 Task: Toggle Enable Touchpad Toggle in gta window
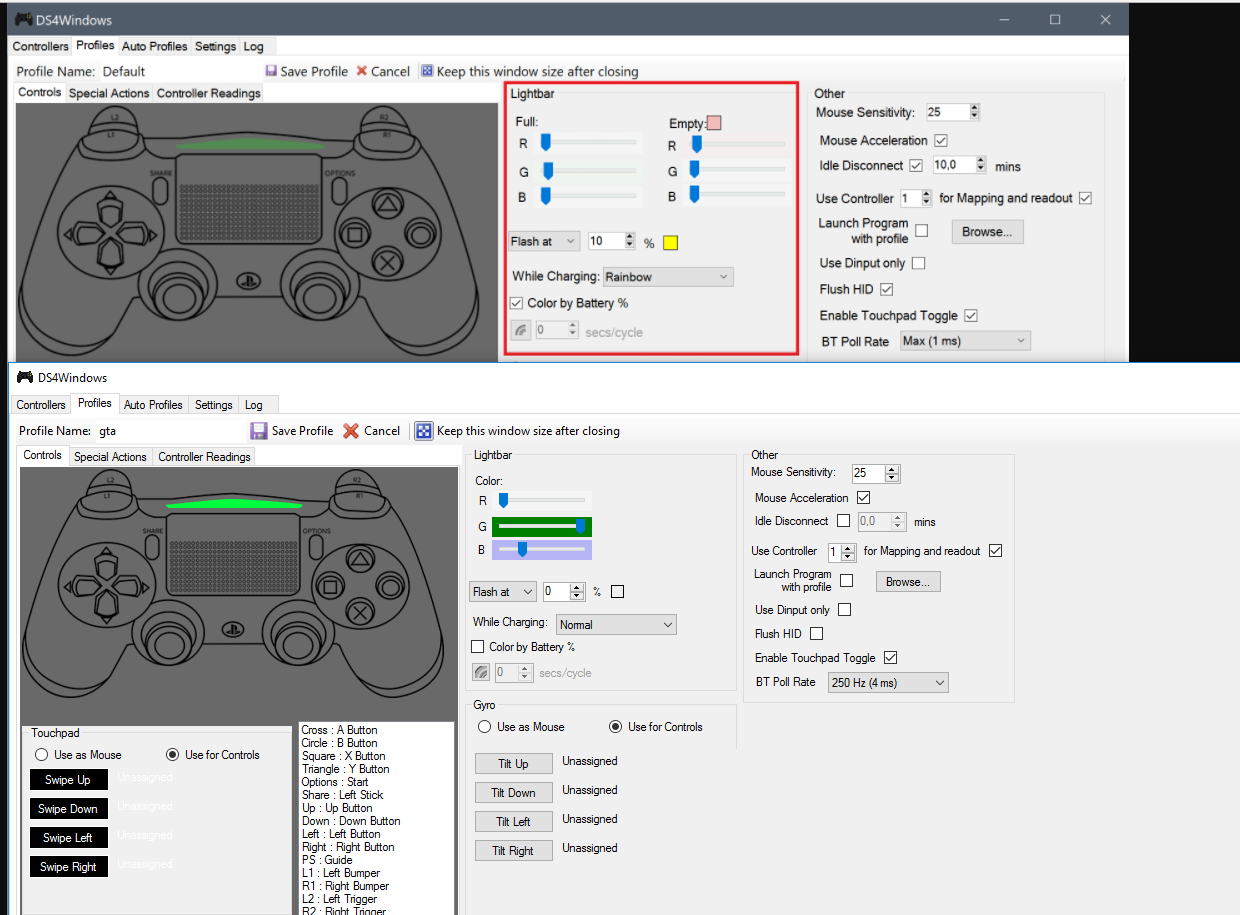[x=891, y=657]
